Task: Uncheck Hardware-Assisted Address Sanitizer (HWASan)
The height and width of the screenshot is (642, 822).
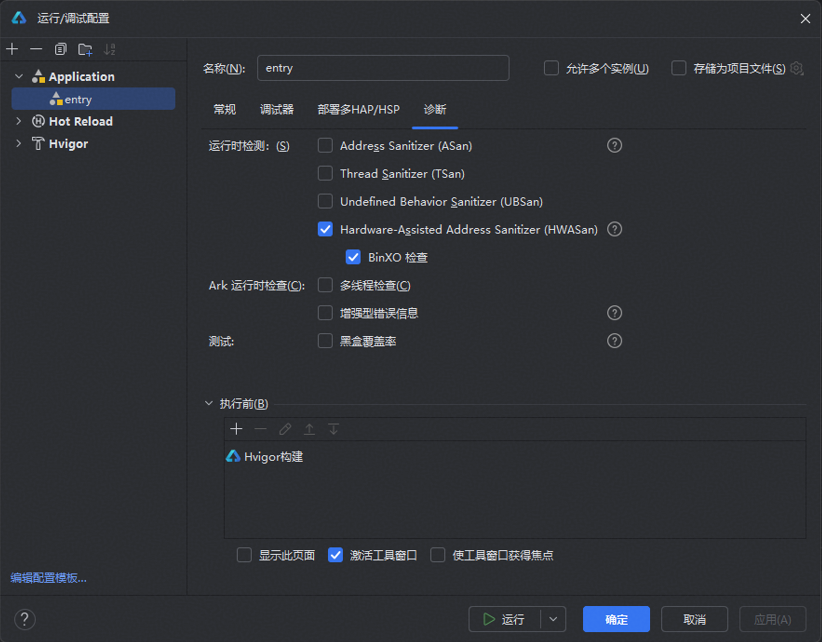Action: click(325, 229)
